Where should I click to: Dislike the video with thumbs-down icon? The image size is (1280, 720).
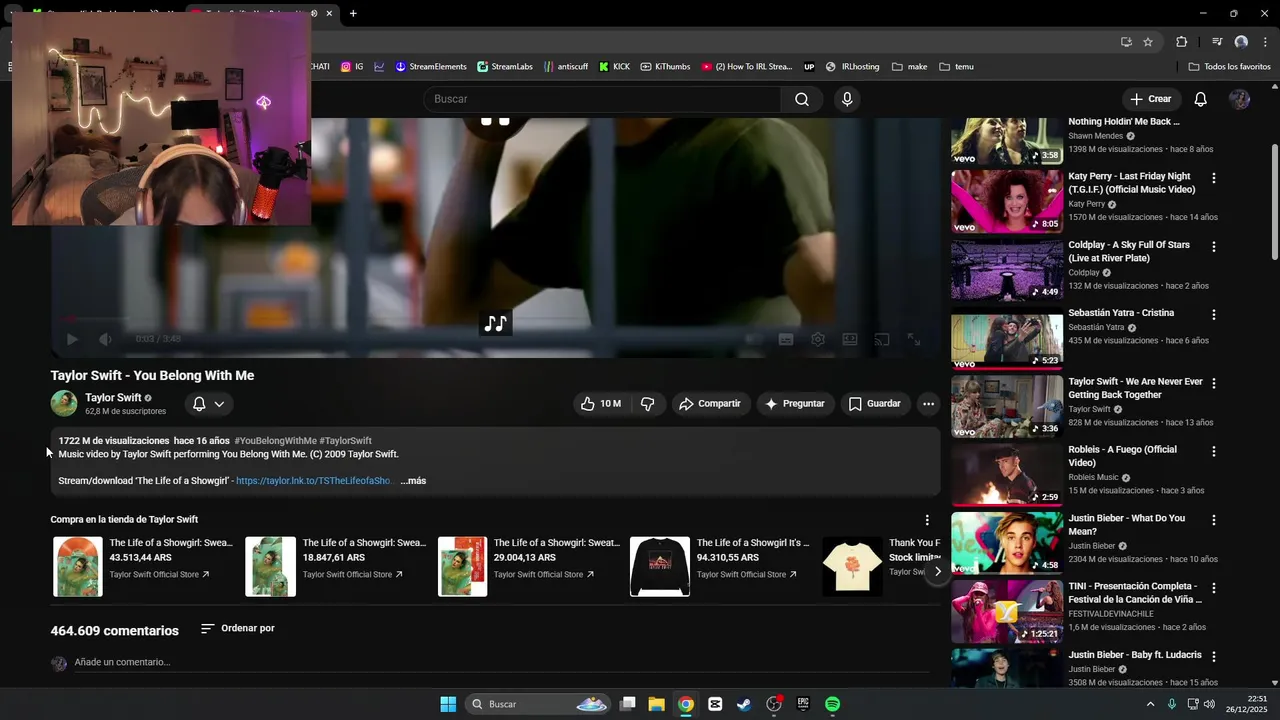[x=647, y=404]
